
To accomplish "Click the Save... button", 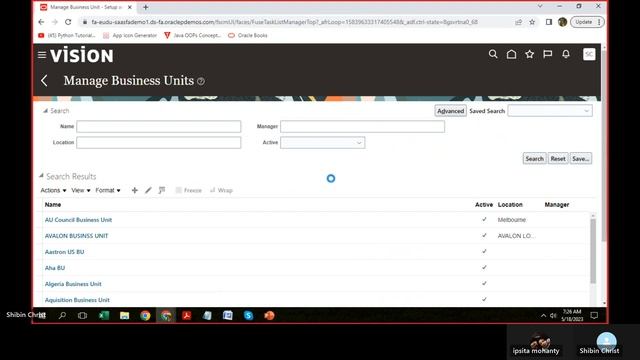I will tap(580, 158).
